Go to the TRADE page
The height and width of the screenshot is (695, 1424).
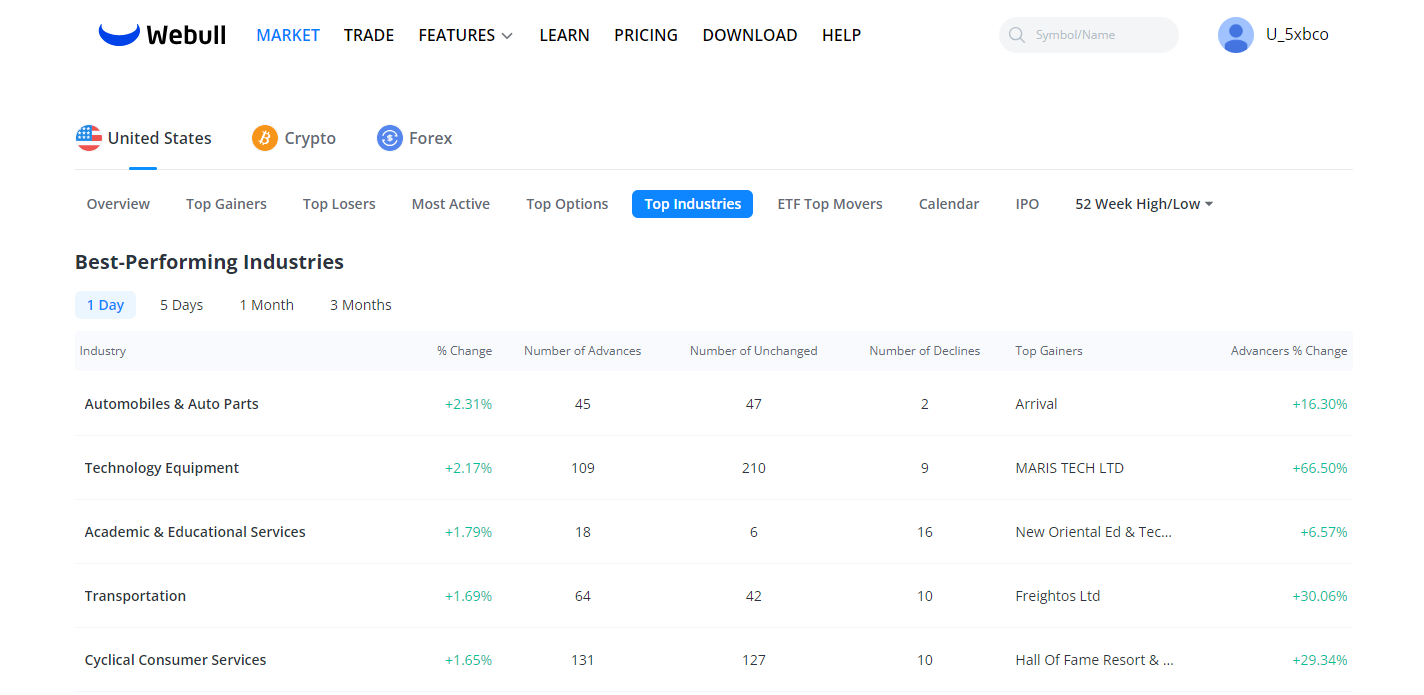pos(369,35)
